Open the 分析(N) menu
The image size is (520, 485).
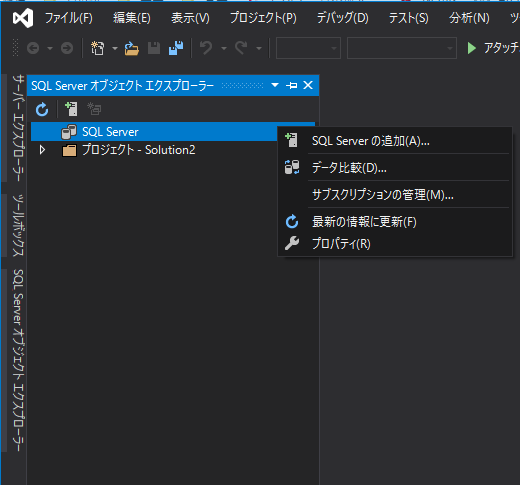coord(469,18)
